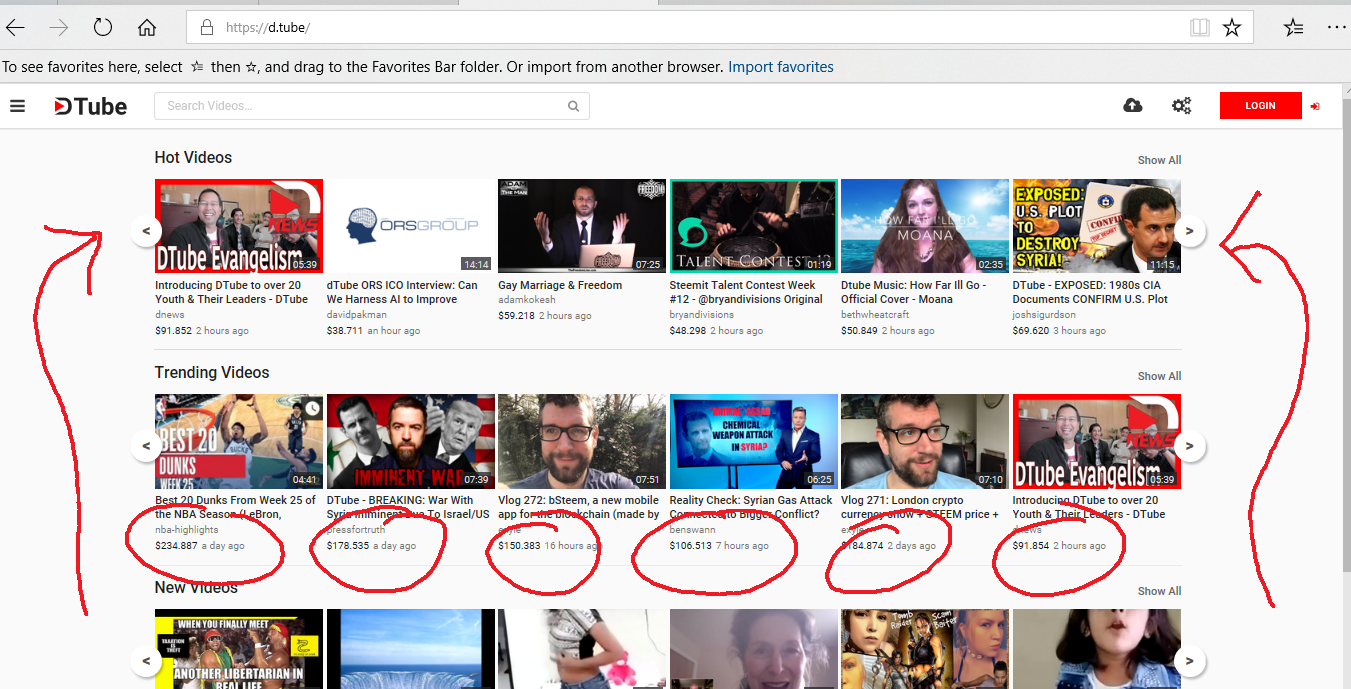
Task: Open DTube settings via the gears icon
Action: click(1181, 105)
